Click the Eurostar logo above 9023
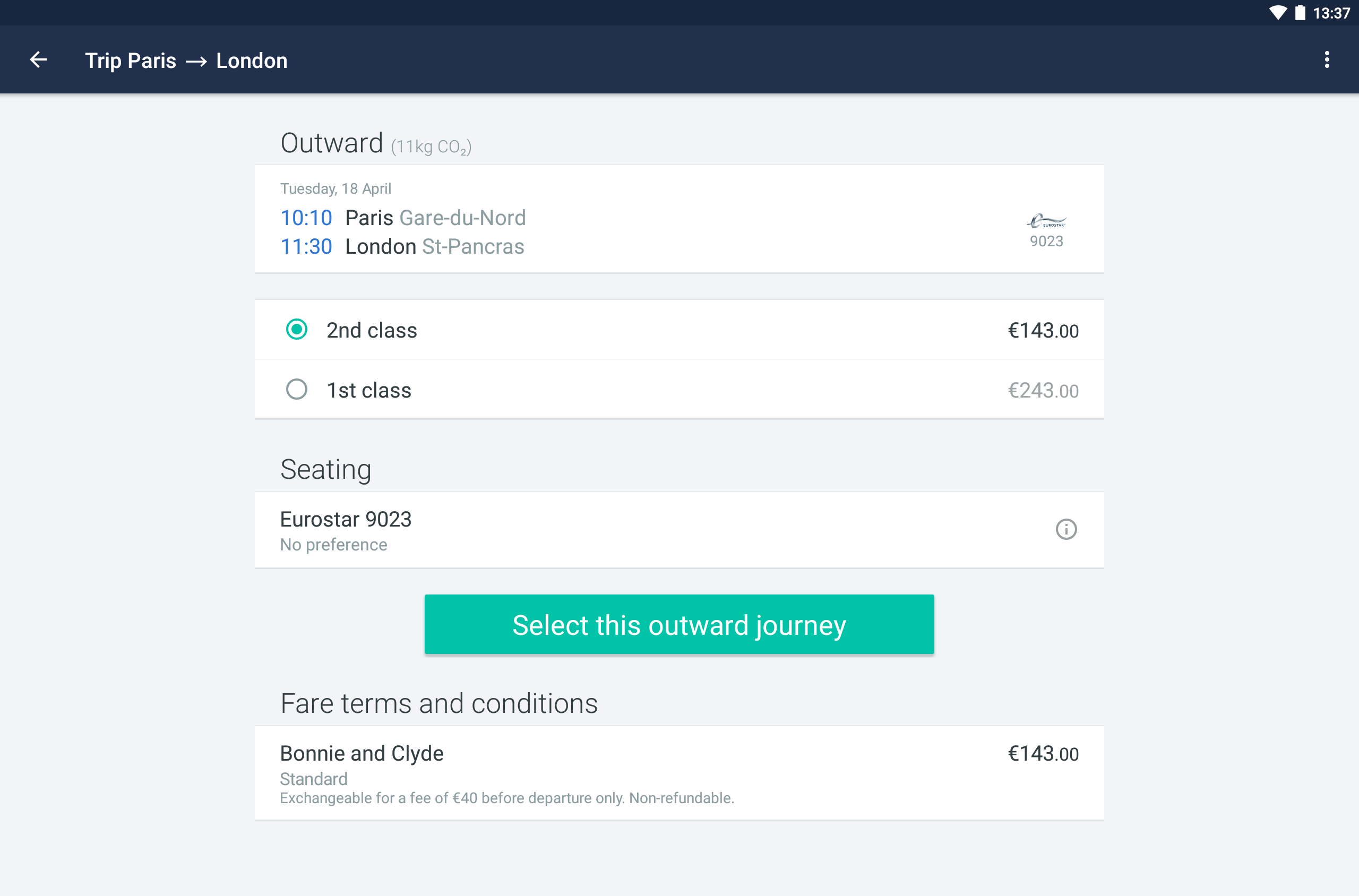This screenshot has width=1359, height=896. click(1046, 221)
